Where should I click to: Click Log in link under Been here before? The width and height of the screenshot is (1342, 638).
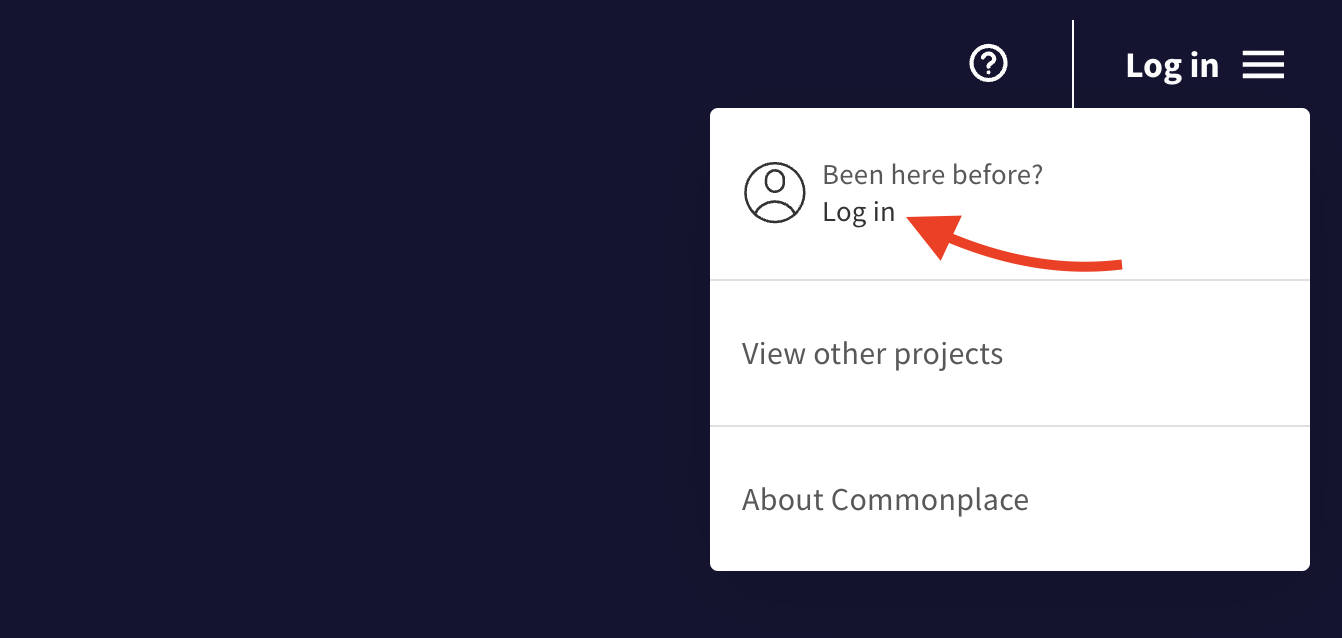[x=858, y=212]
